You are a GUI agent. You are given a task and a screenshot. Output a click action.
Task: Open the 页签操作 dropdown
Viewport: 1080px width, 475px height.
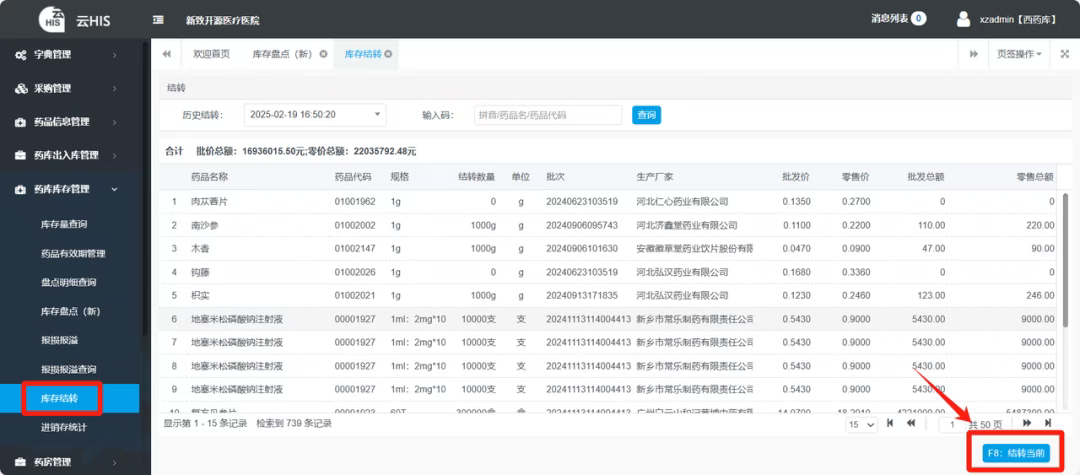click(1019, 54)
